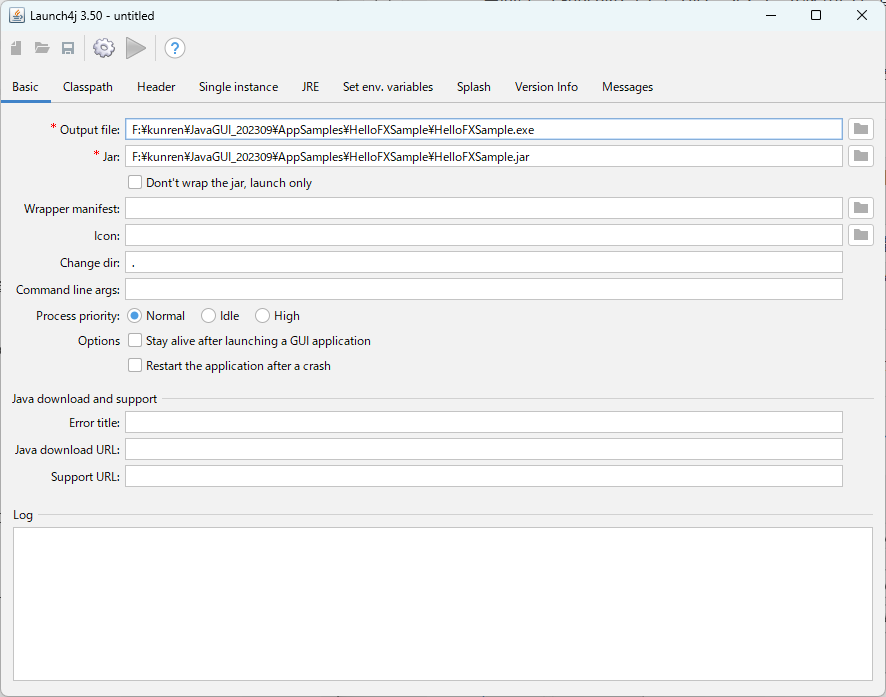This screenshot has height=697, width=886.
Task: Go to the JRE tab
Action: coord(310,87)
